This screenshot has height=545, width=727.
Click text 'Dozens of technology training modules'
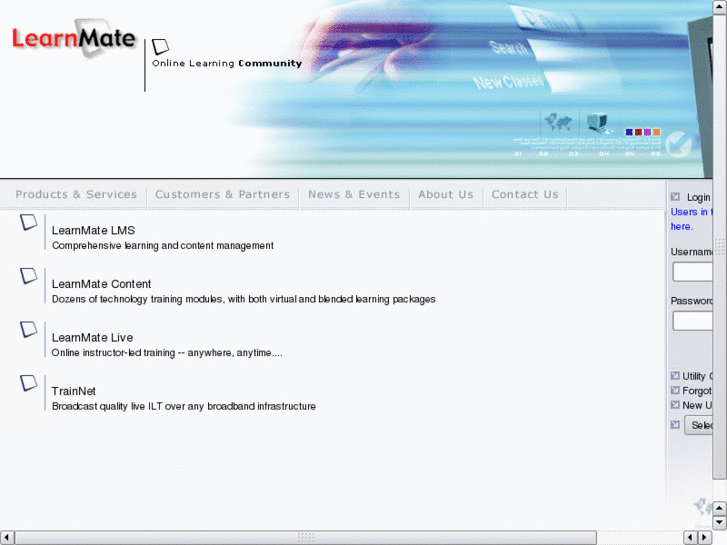pos(137,299)
